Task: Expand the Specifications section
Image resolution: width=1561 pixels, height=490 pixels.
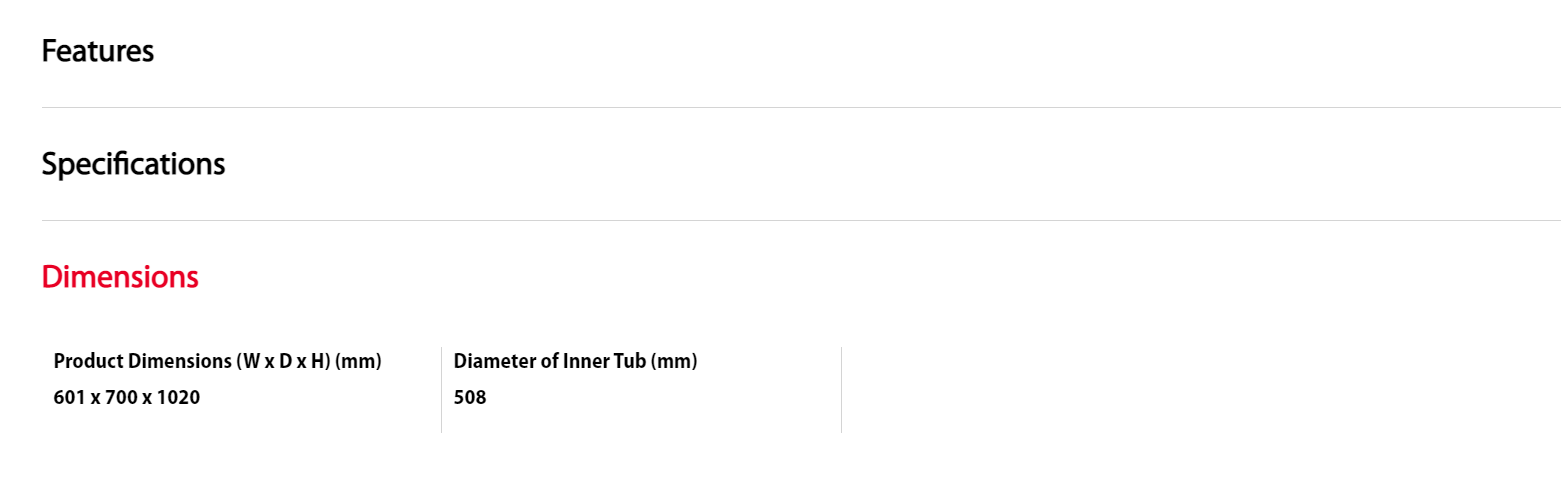Action: (x=133, y=164)
